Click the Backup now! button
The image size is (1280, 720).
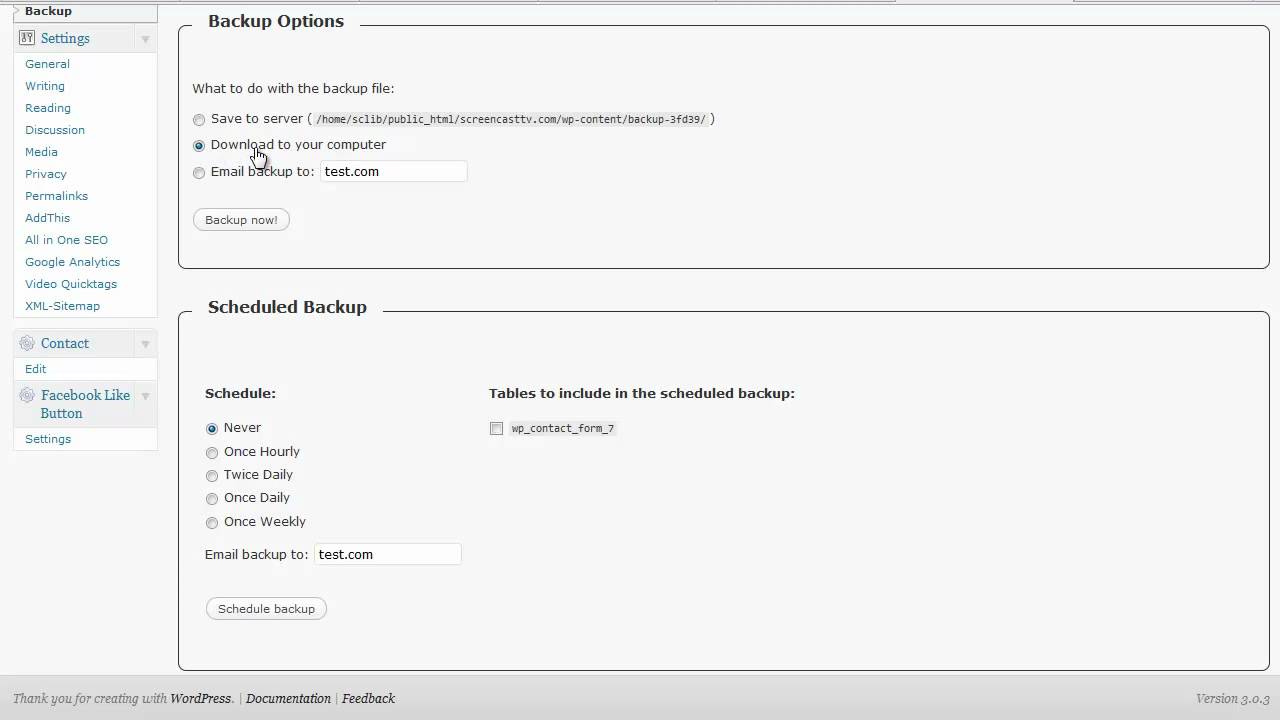click(x=241, y=220)
